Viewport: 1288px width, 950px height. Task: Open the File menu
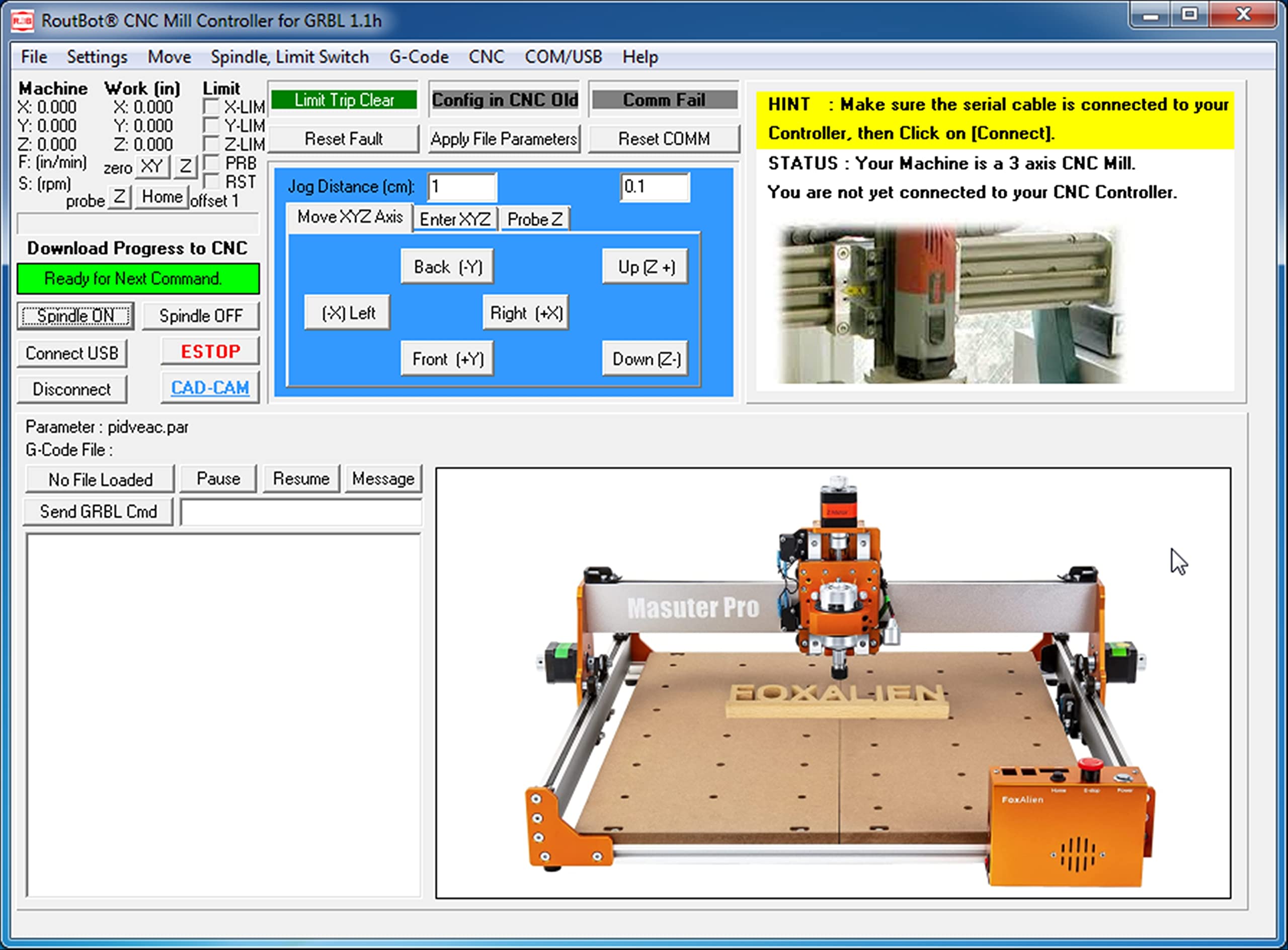pos(34,57)
